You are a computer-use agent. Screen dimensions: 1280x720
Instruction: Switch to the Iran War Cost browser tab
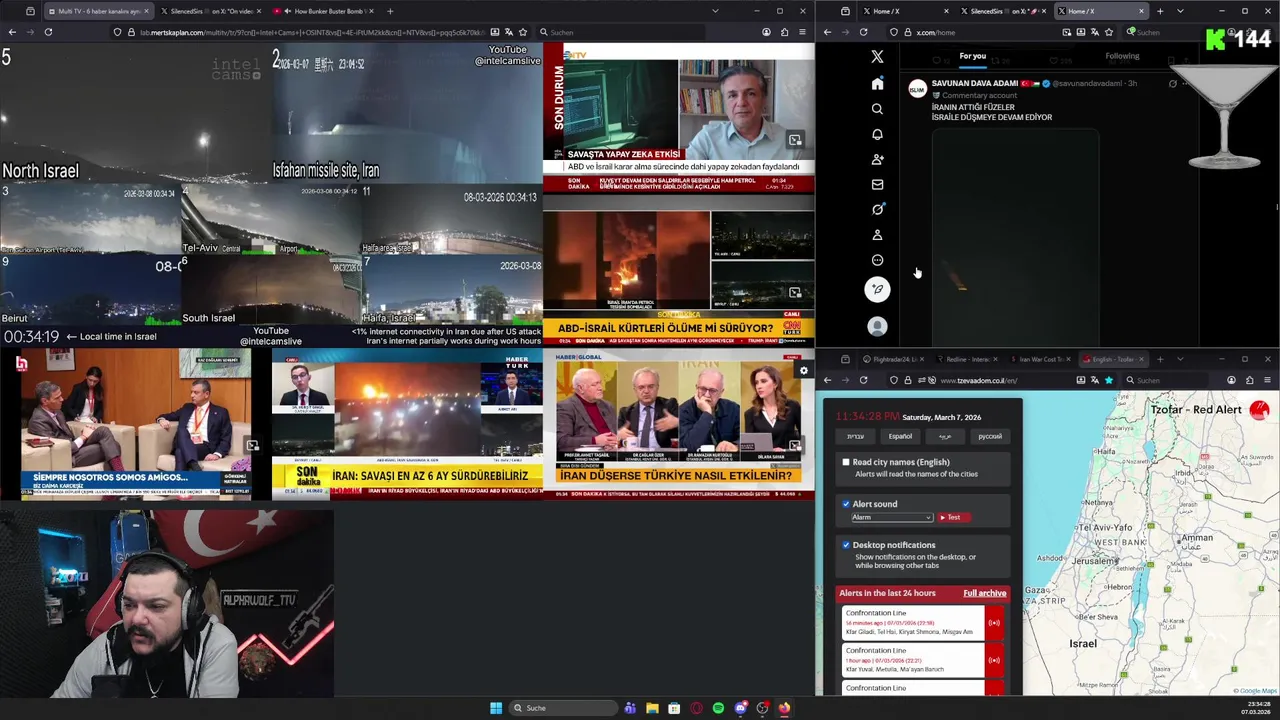click(x=1040, y=359)
